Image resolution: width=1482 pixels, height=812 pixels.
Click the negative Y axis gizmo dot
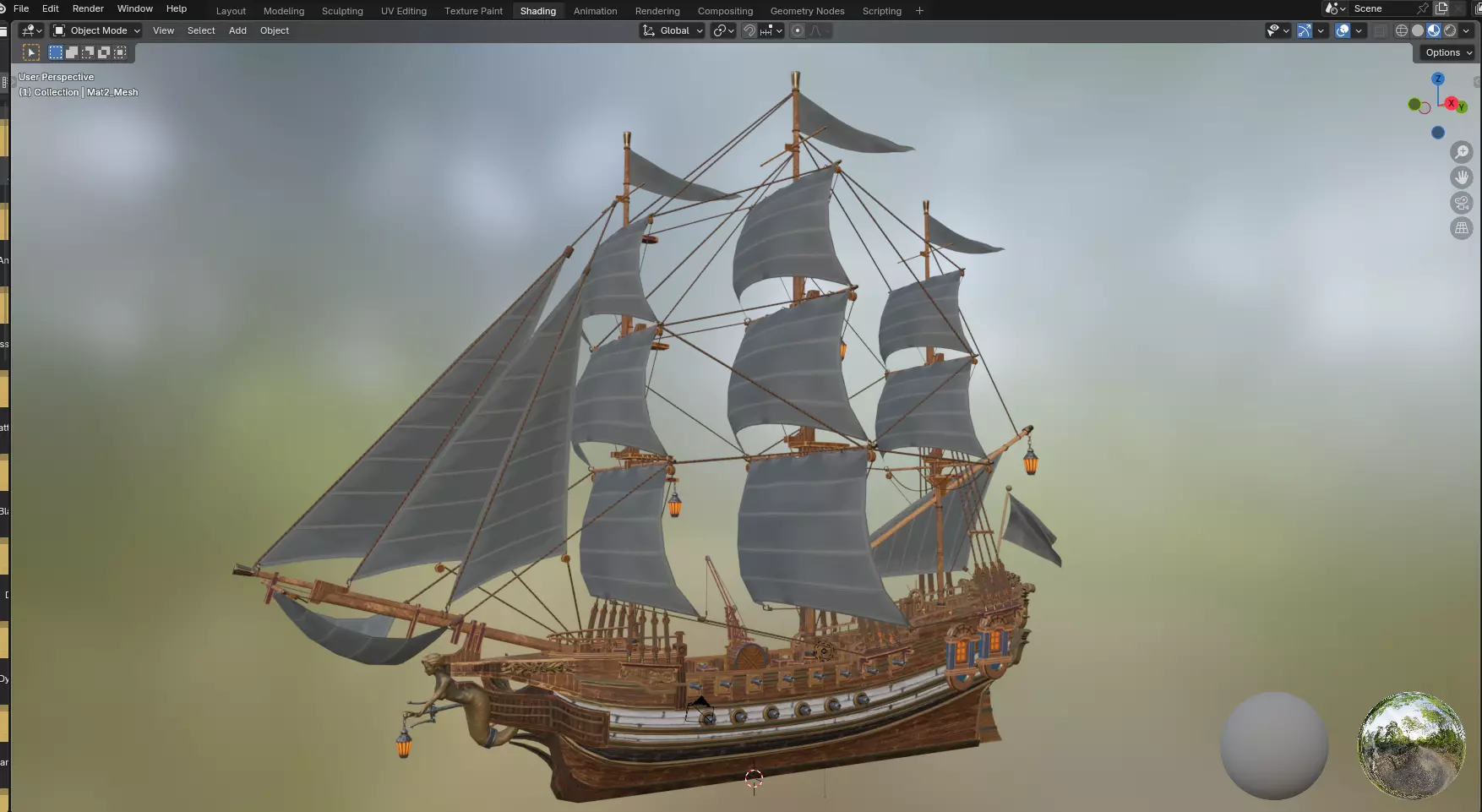pos(1414,104)
